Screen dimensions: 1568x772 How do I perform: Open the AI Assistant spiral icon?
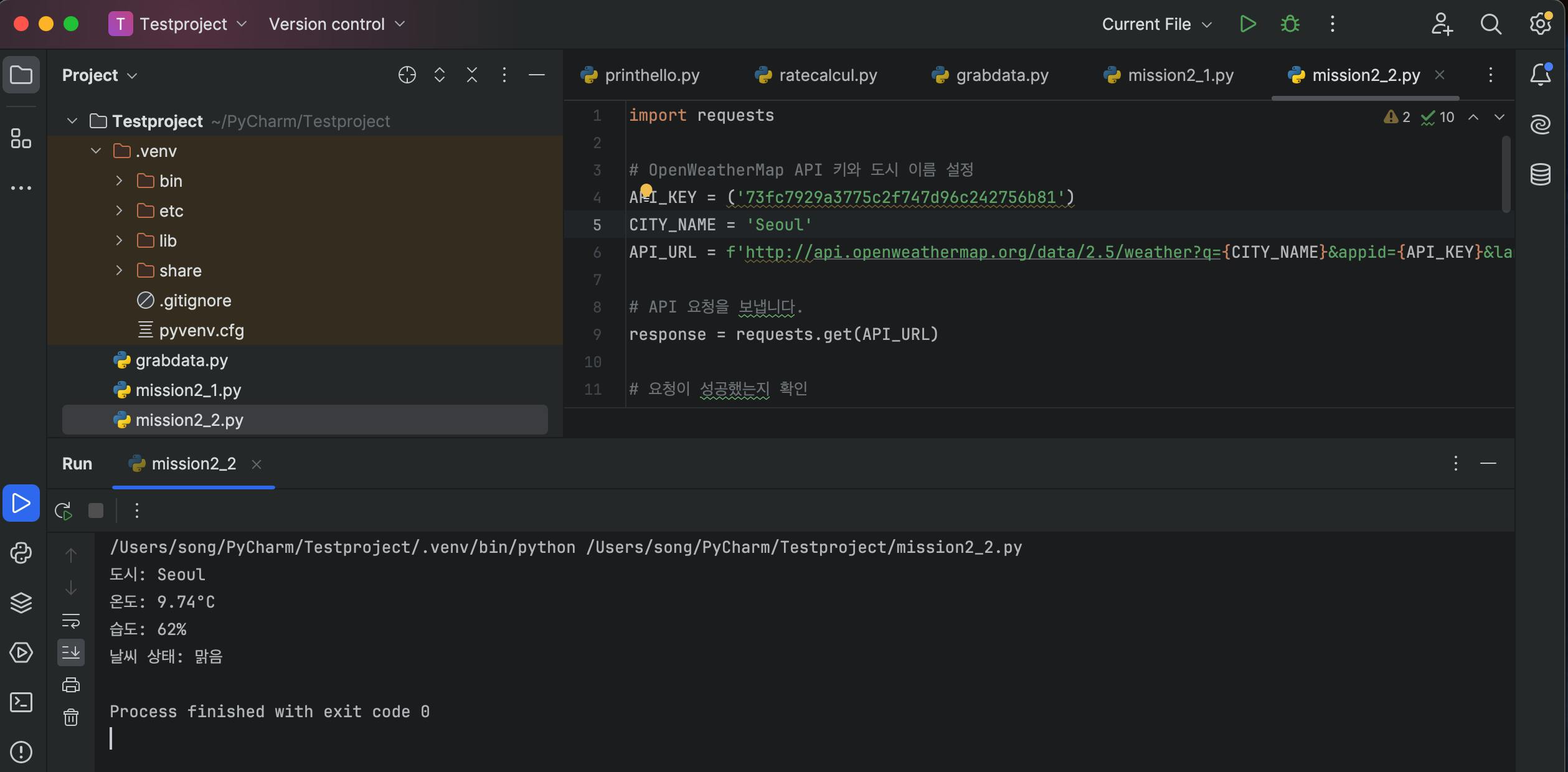pos(1541,125)
